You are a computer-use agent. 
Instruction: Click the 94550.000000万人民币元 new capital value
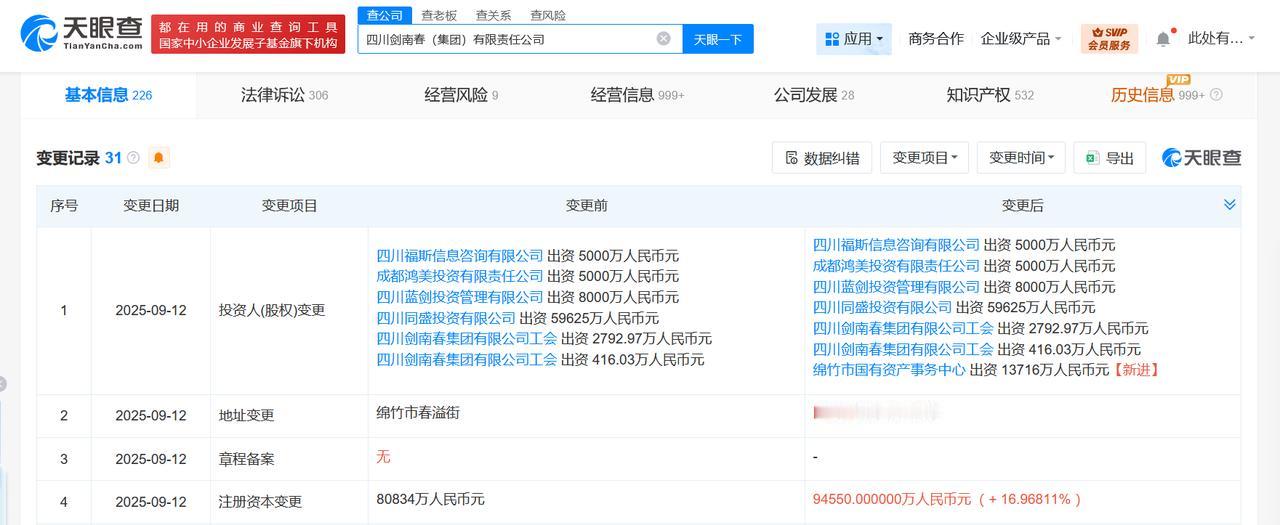tap(892, 499)
